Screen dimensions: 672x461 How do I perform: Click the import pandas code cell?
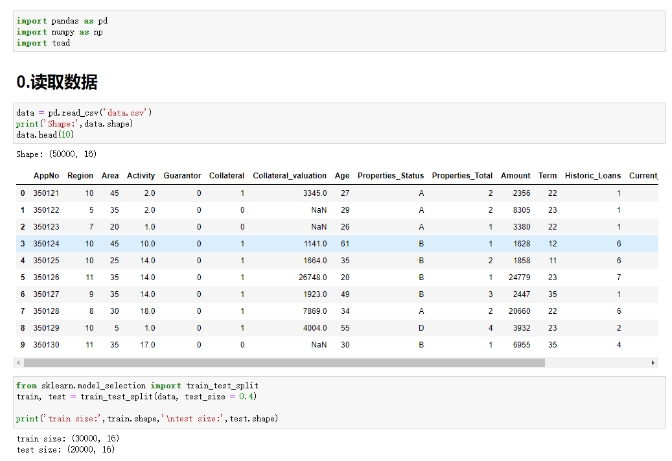[x=339, y=31]
